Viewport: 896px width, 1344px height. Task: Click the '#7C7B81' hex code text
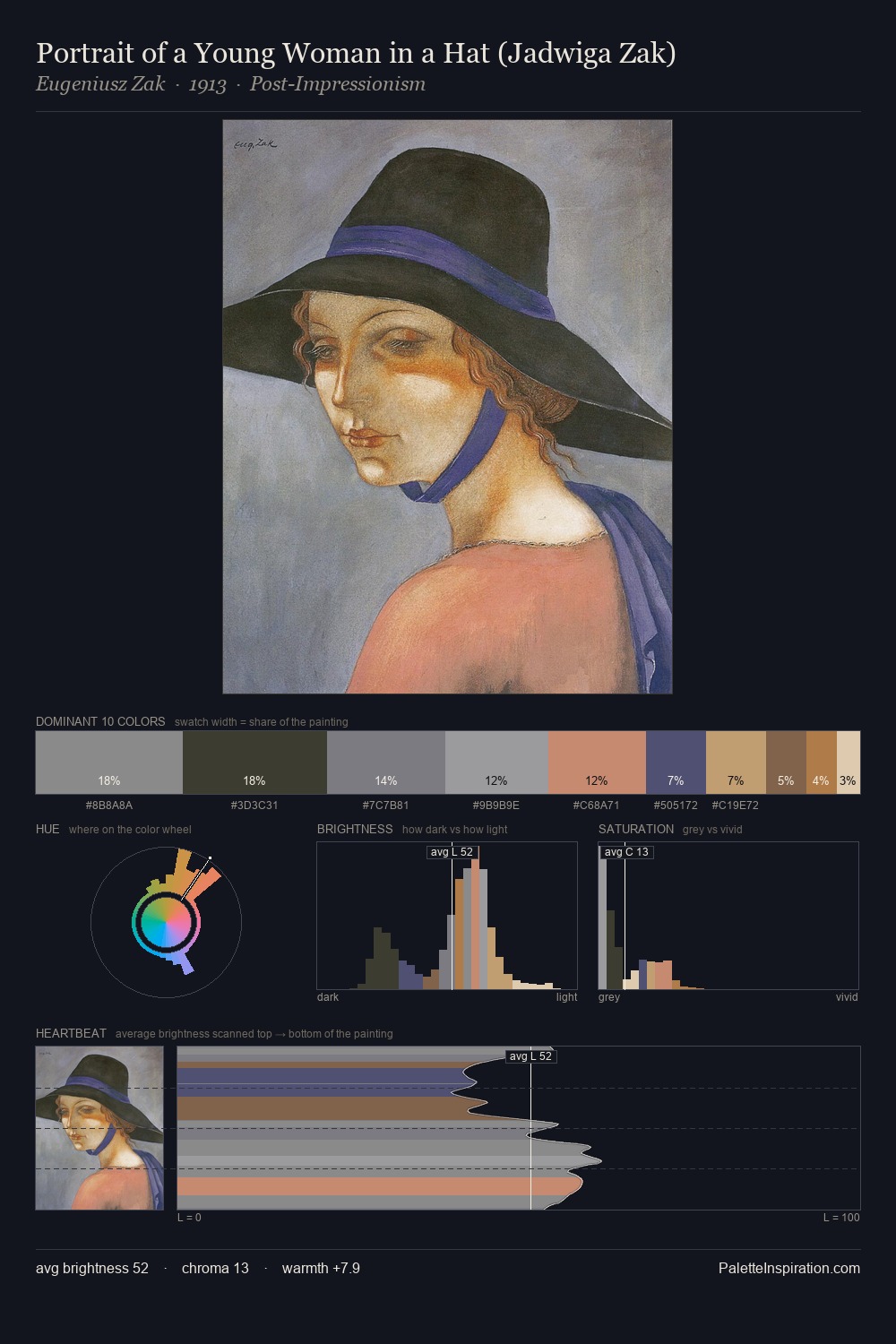pyautogui.click(x=386, y=805)
